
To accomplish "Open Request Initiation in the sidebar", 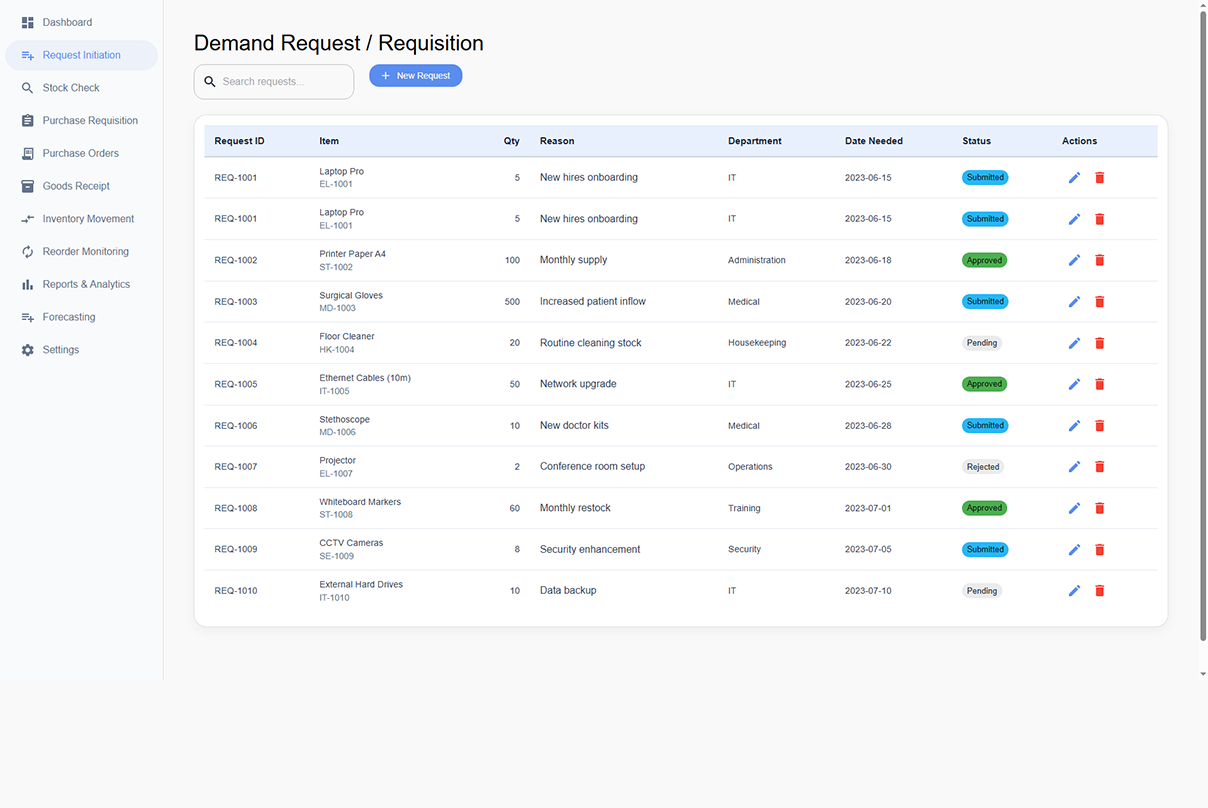I will pos(81,55).
